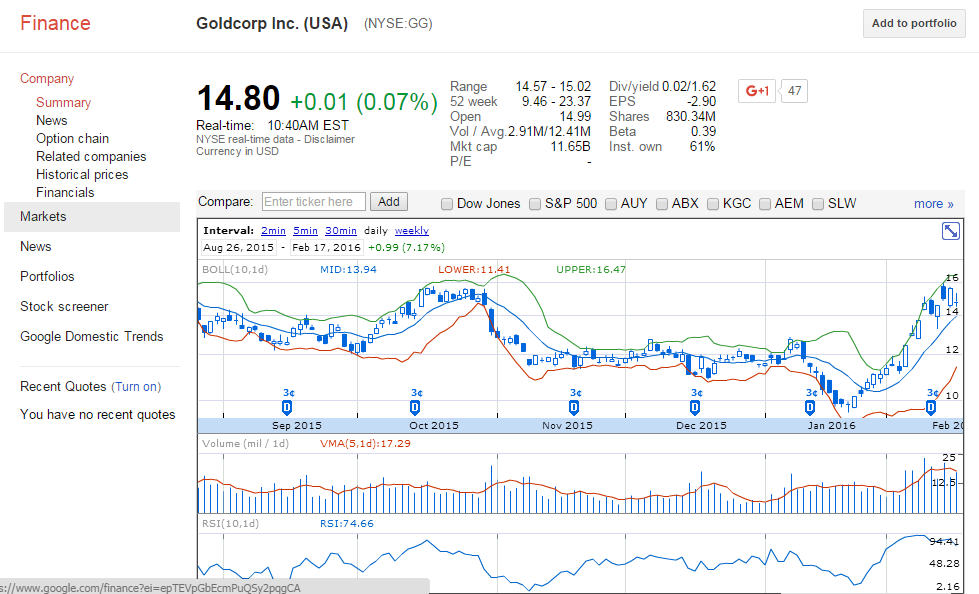Open Google Domestic Trends
Image resolution: width=979 pixels, height=594 pixels.
tap(92, 337)
